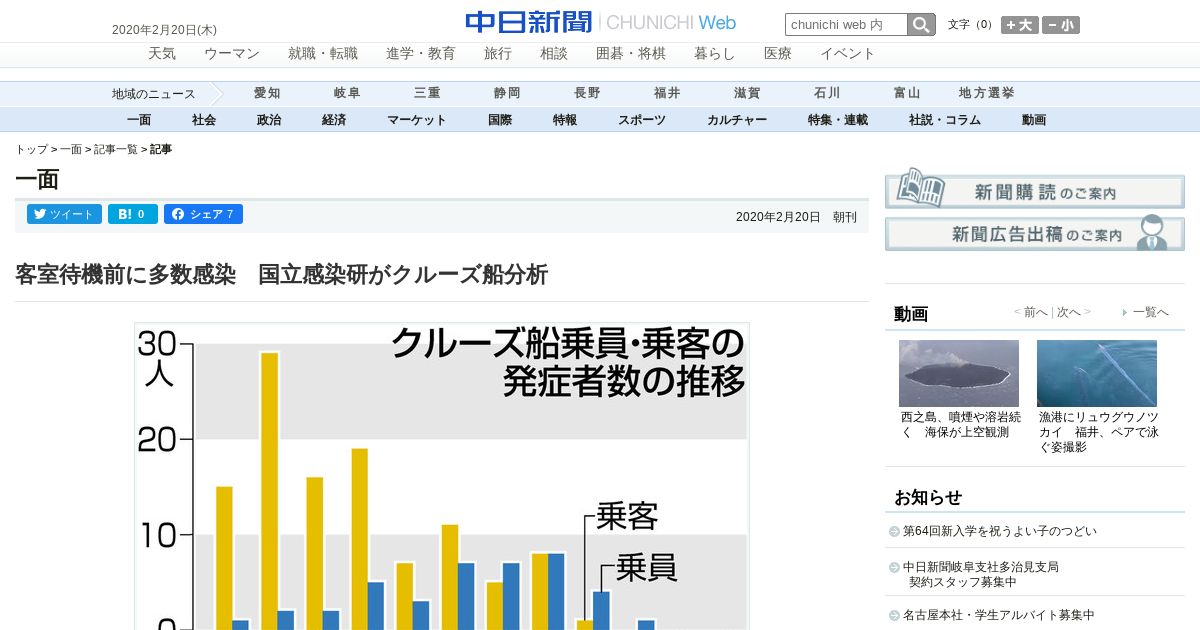
Task: Open the 新聞広告出稿のご案内 banner
Action: point(1035,233)
